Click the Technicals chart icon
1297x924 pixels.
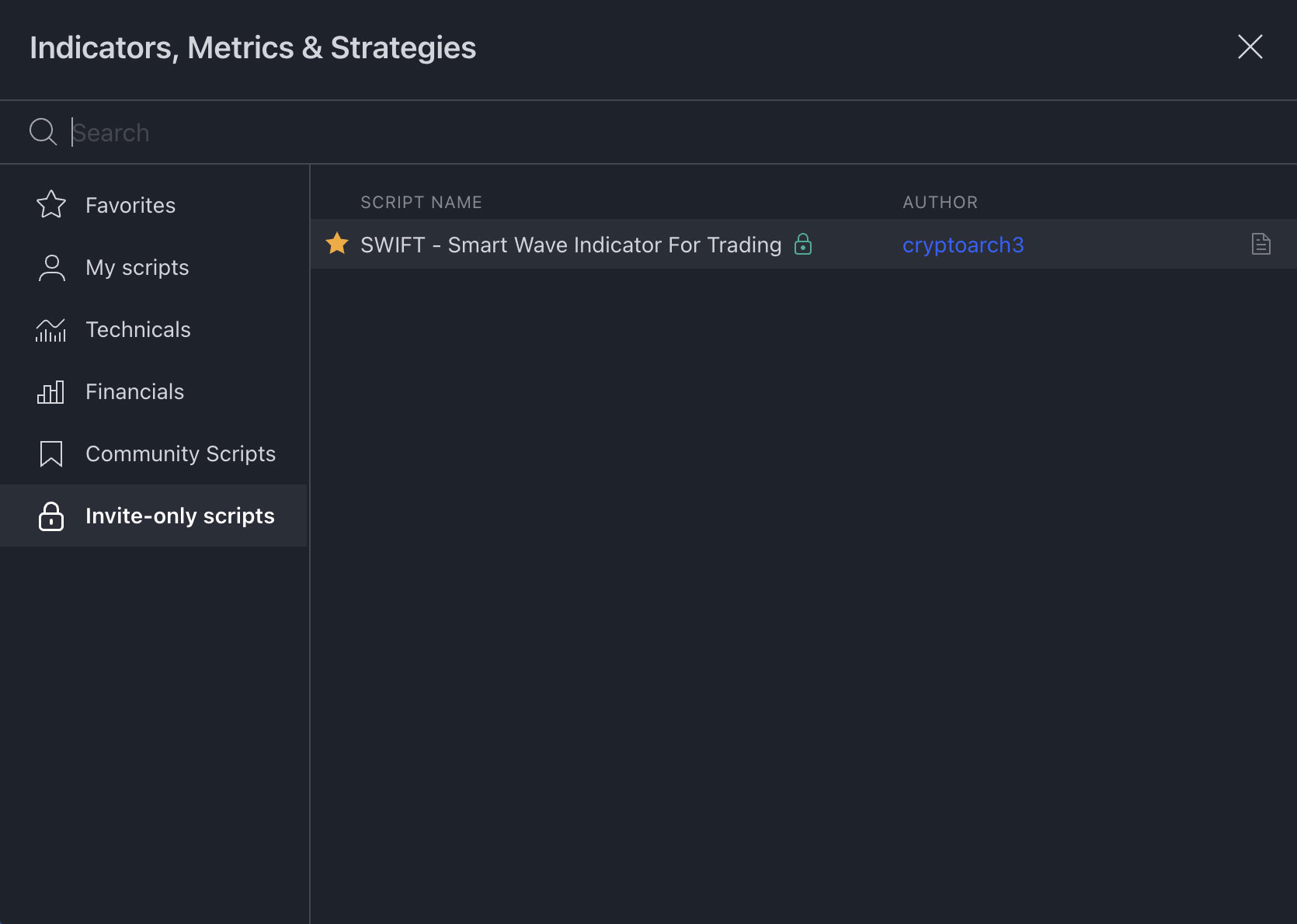50,329
